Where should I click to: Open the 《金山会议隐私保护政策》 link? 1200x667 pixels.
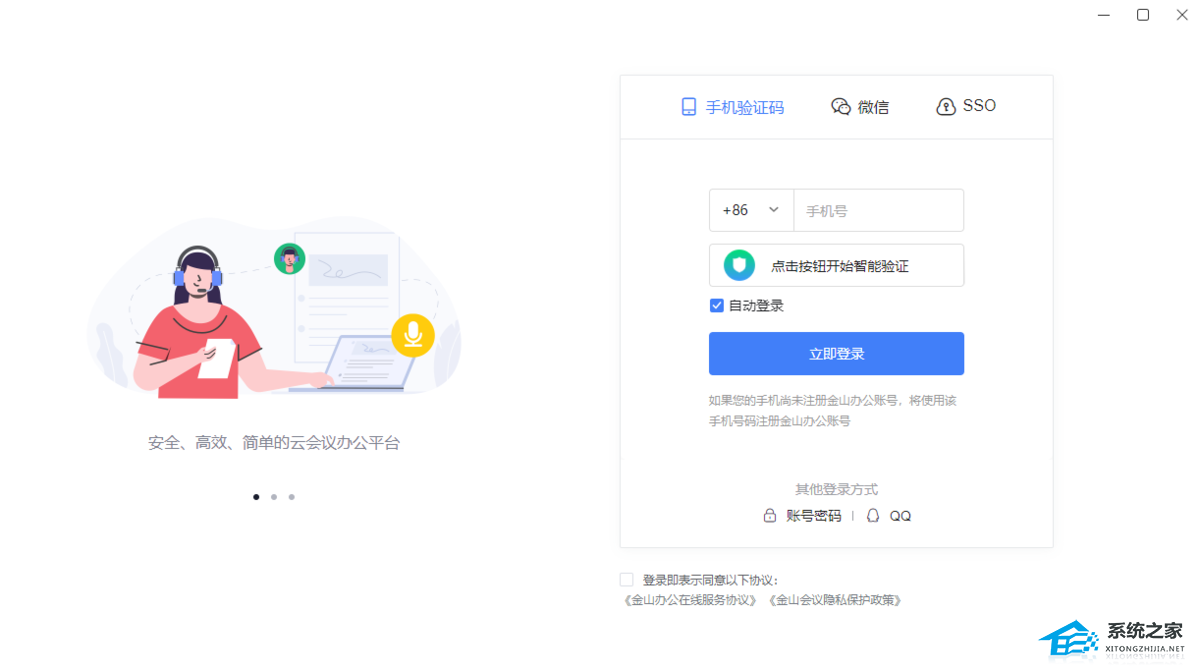[x=835, y=600]
